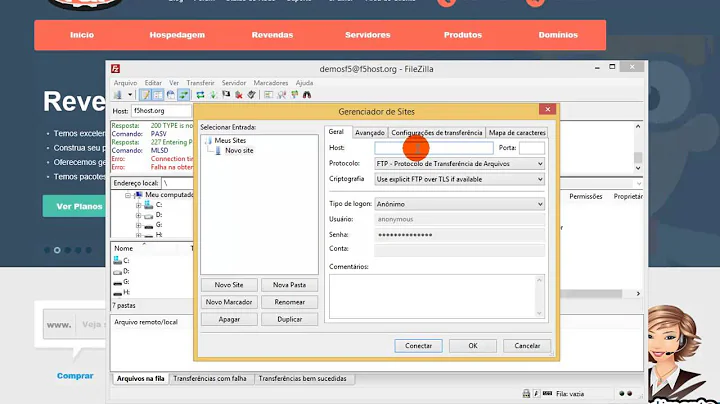
Task: Toggle the synchronized browsing toolbar icon
Action: (x=294, y=95)
